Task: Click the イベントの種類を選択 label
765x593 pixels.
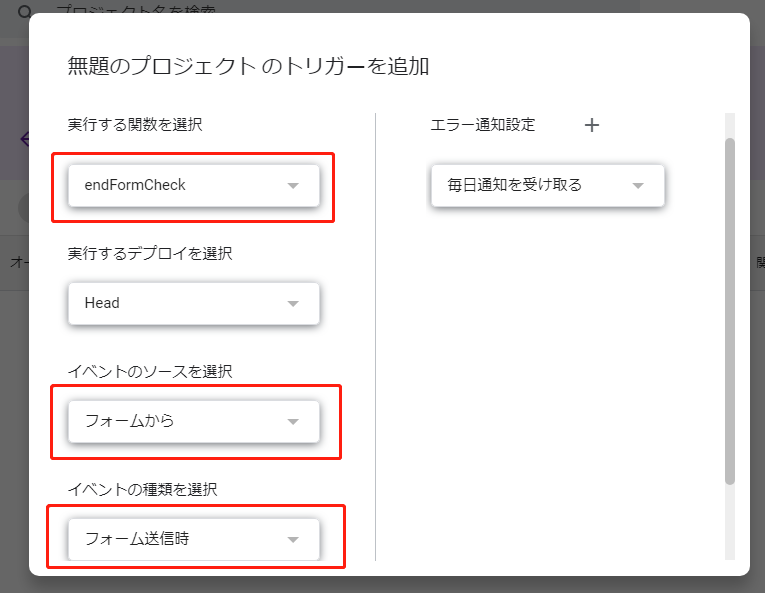Action: [x=142, y=489]
